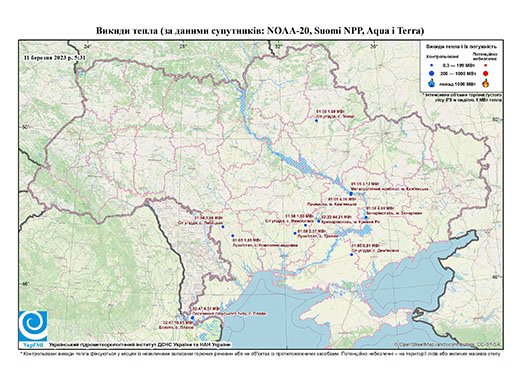The height and width of the screenshot is (368, 520).
Task: Click the blue marker below the 01:00 0,91 МВт label
Action: (x=351, y=255)
